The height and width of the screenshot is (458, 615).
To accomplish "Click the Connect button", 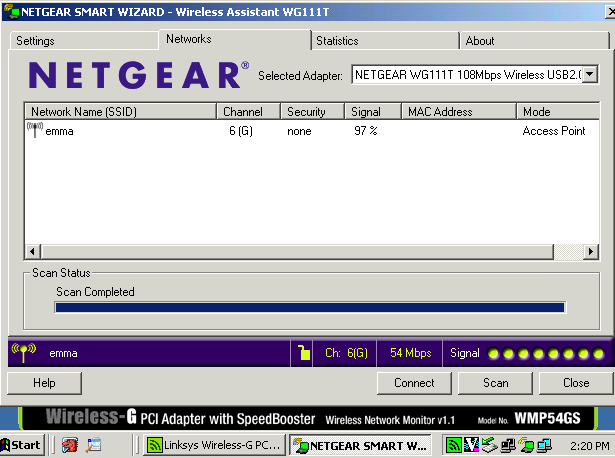I will [414, 383].
